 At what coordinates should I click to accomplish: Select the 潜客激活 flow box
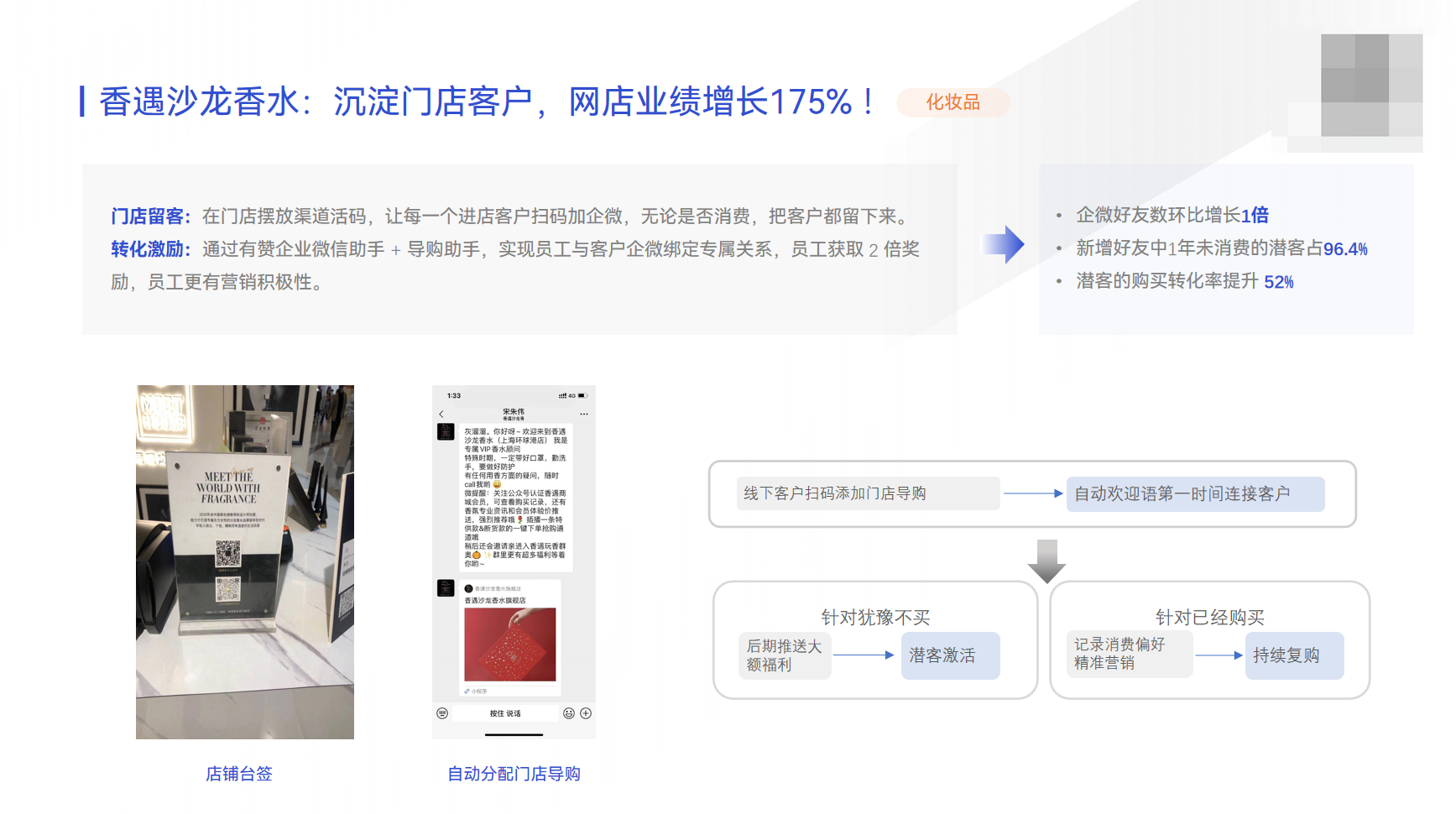pyautogui.click(x=950, y=655)
